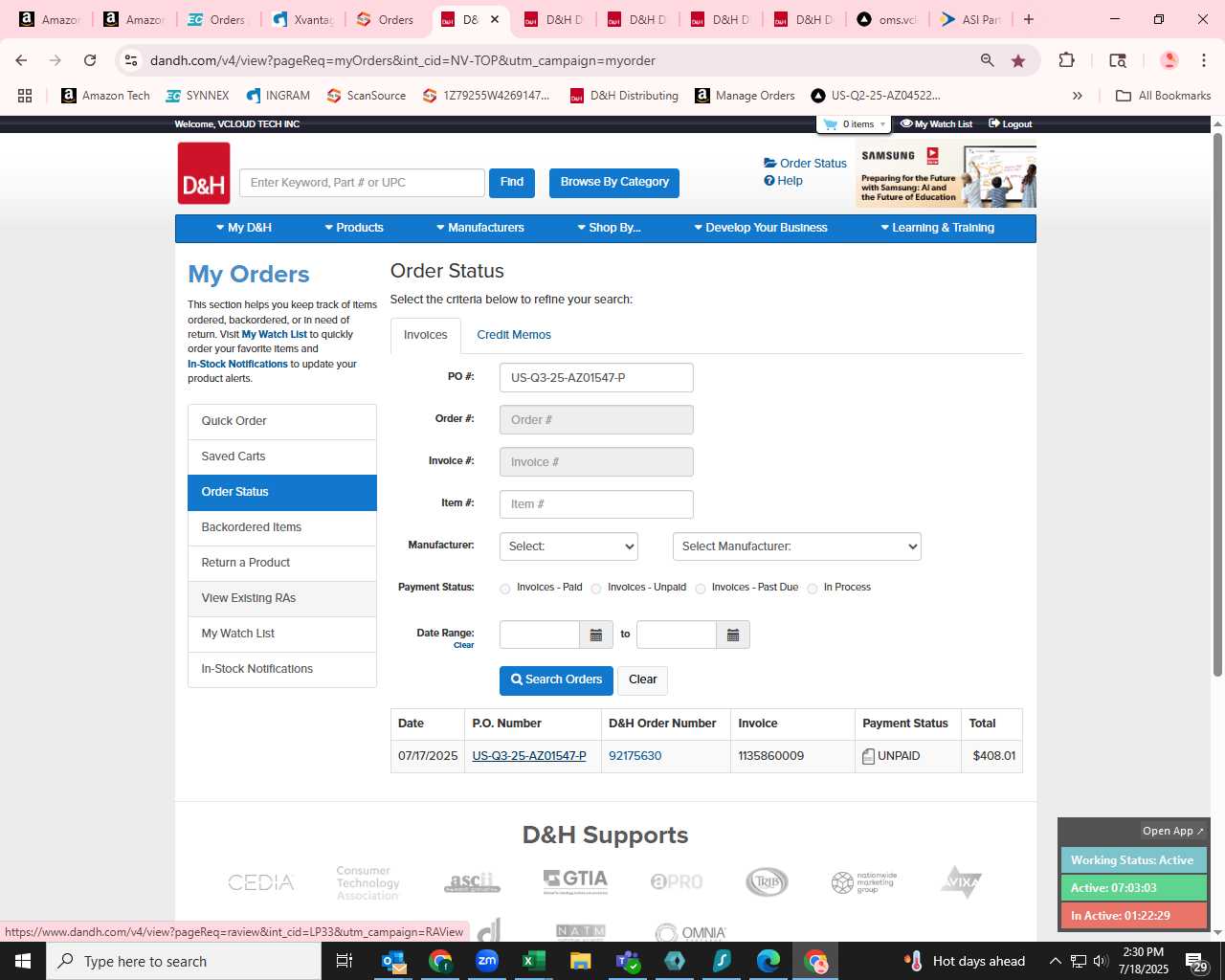Expand Learning & Training menu

point(938,228)
